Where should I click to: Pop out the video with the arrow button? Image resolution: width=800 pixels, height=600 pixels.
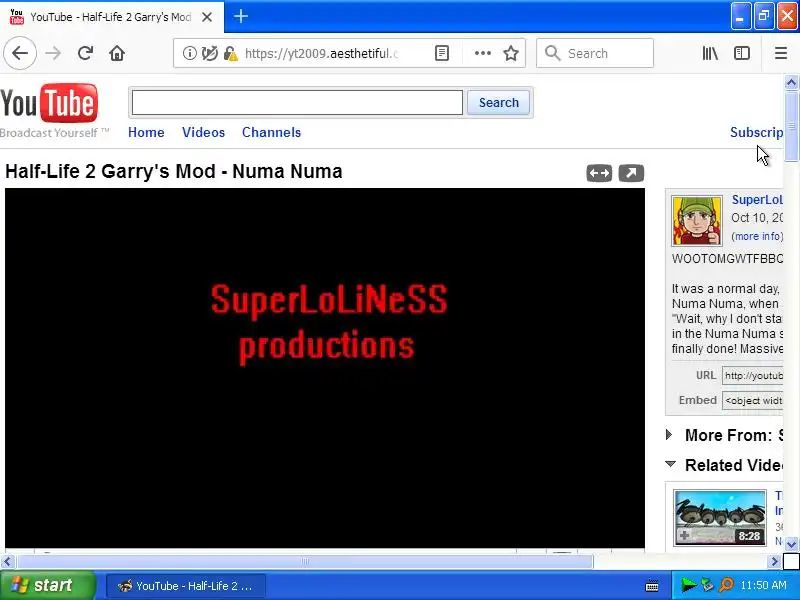pos(631,173)
